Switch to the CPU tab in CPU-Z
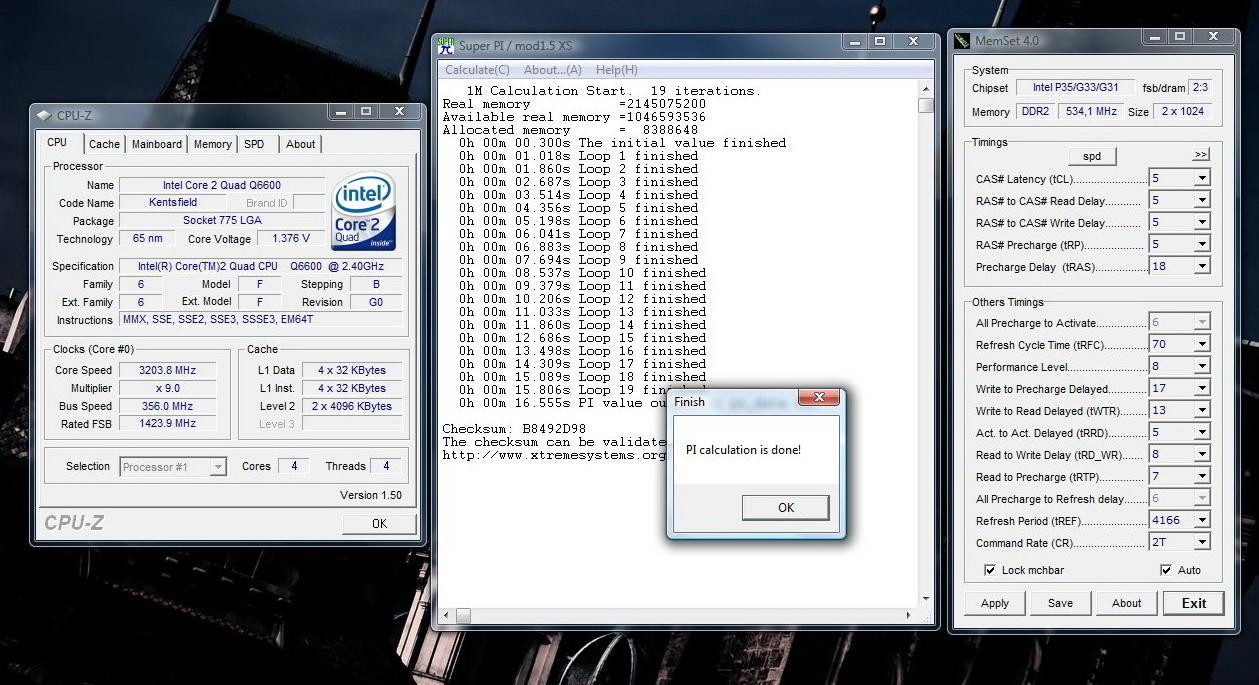Image resolution: width=1259 pixels, height=685 pixels. pos(57,143)
